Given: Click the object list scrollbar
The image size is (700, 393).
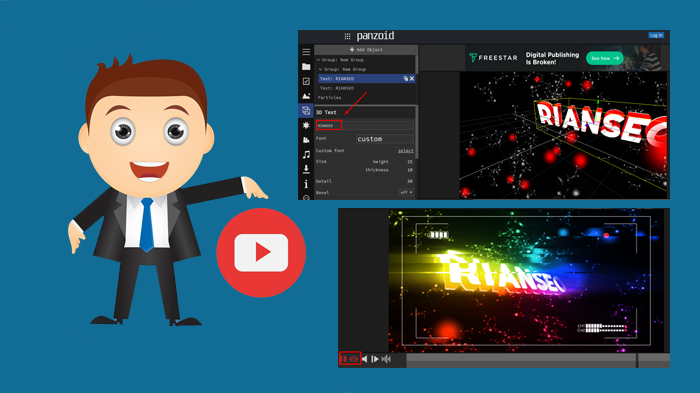Looking at the screenshot, I should 417,65.
